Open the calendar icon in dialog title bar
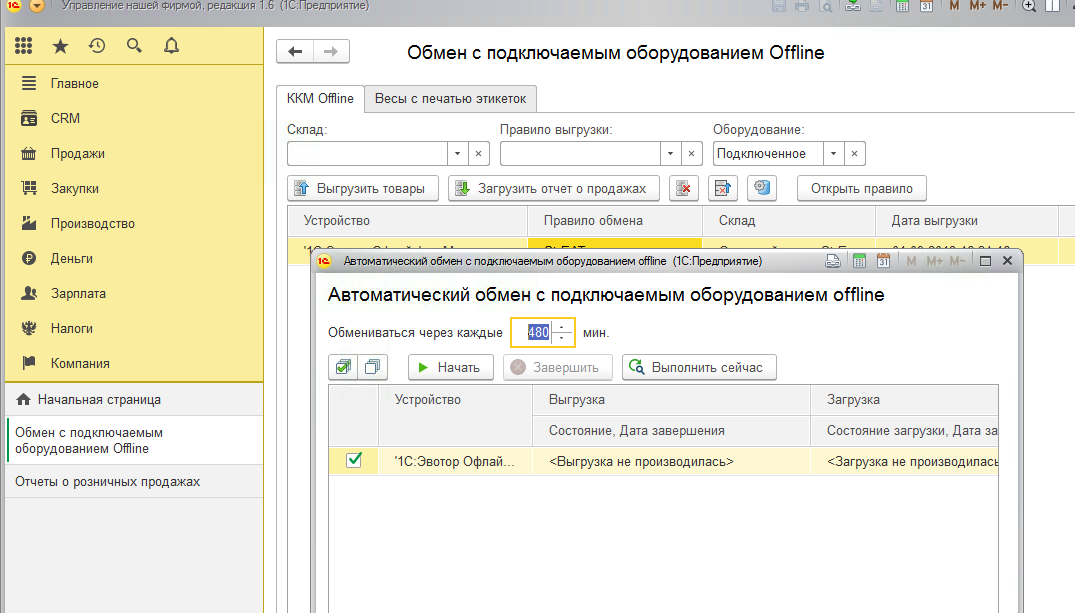 tap(883, 261)
